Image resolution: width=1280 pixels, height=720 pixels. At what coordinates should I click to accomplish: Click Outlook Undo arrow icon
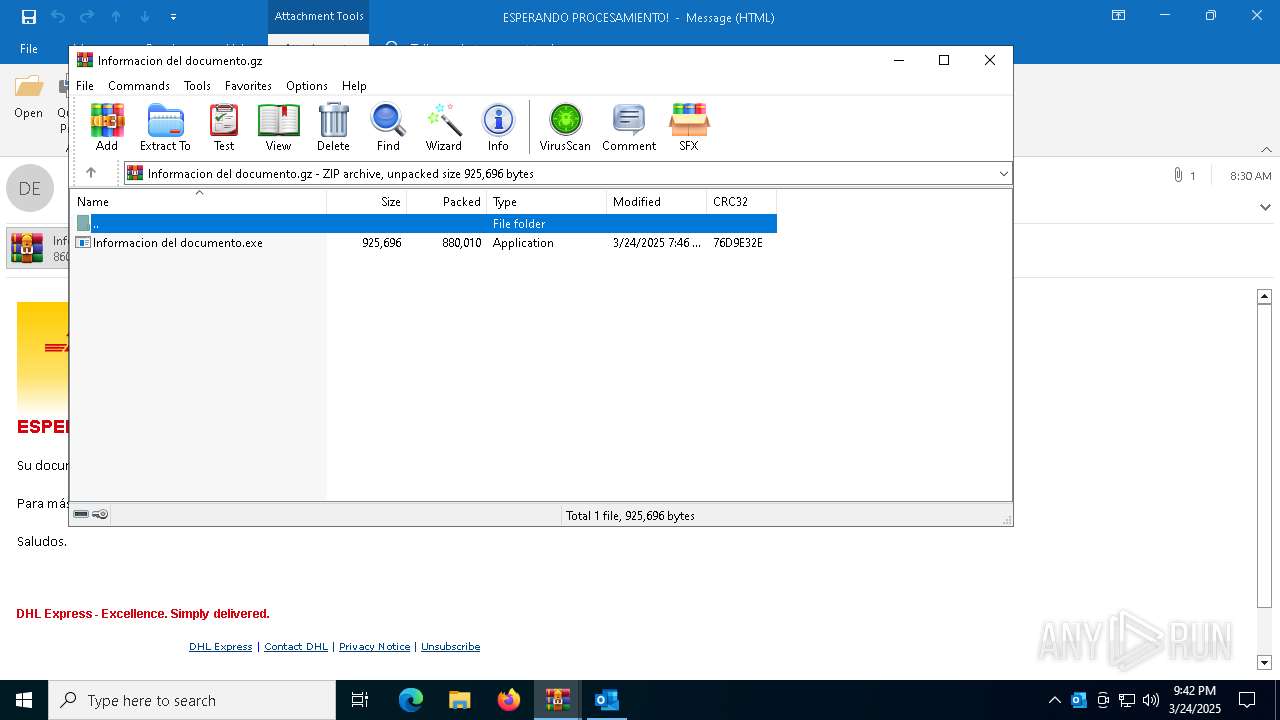click(x=58, y=17)
